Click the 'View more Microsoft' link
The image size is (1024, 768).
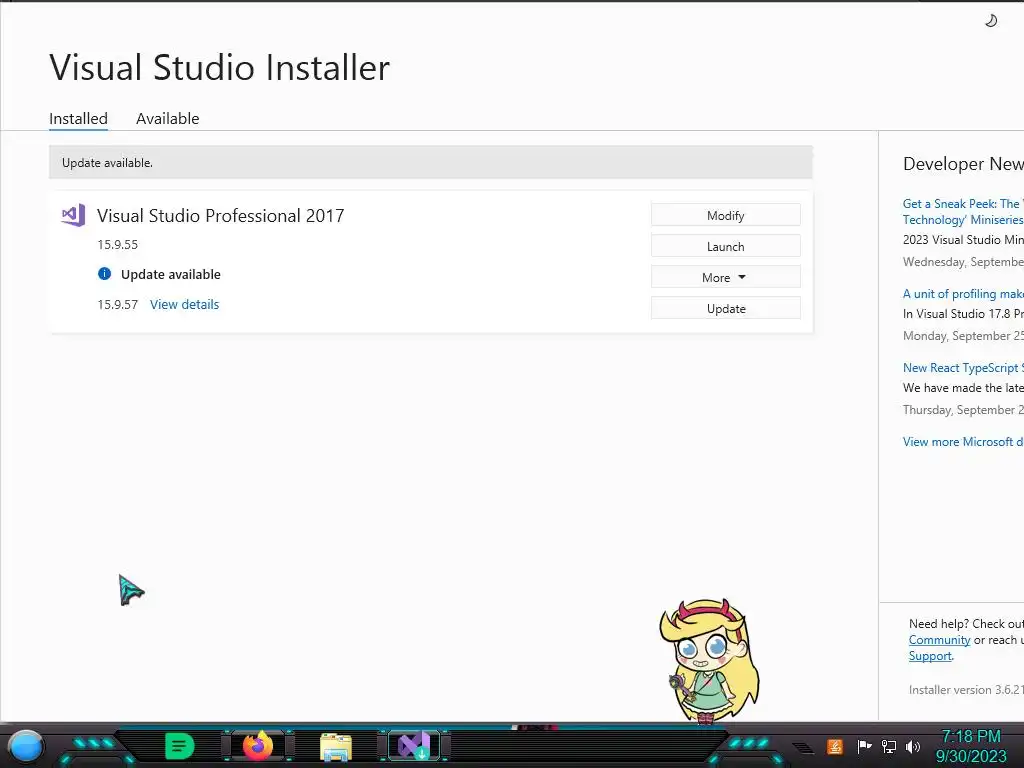click(x=963, y=441)
